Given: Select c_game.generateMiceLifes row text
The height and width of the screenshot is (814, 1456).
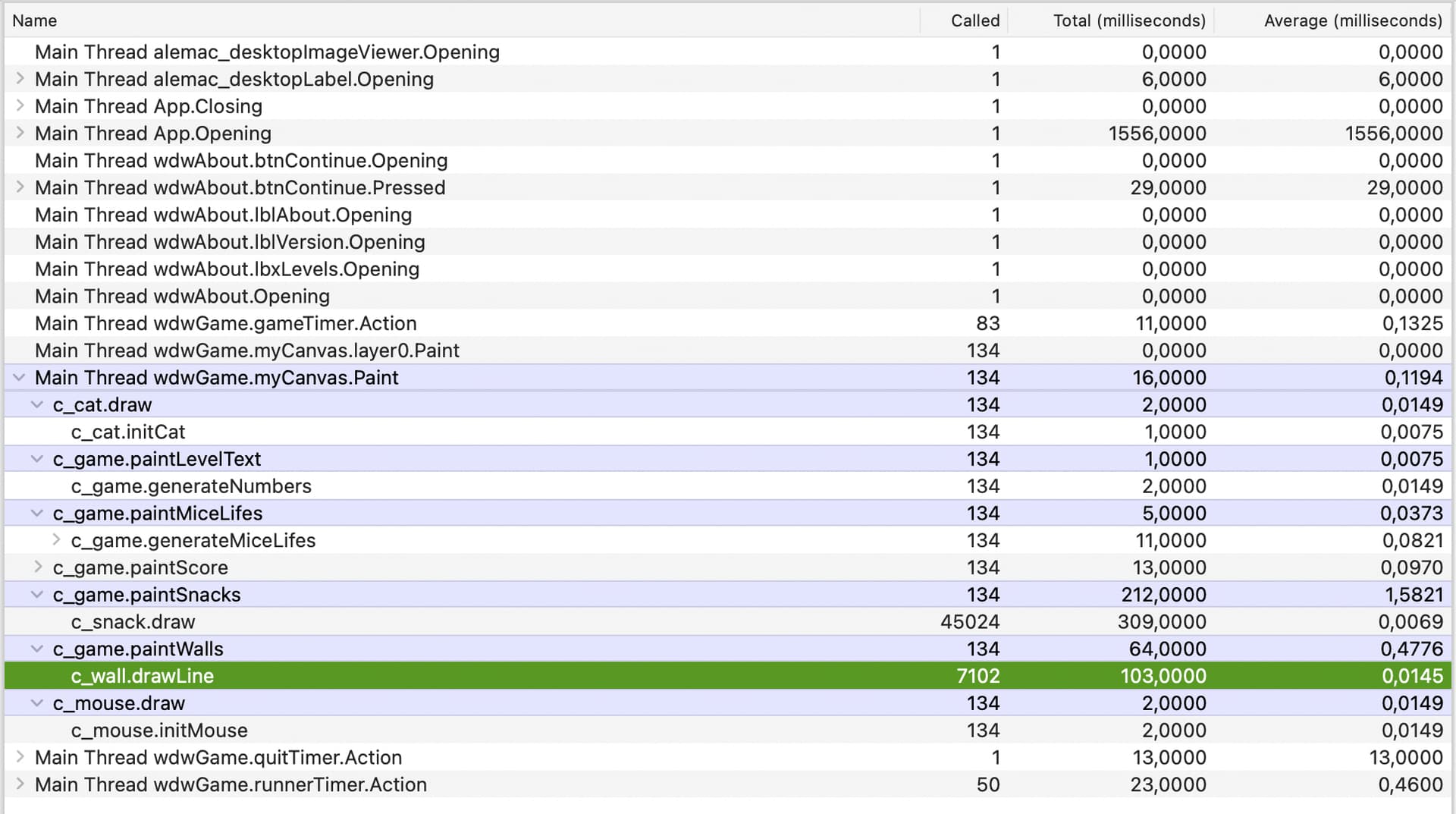Looking at the screenshot, I should 193,540.
